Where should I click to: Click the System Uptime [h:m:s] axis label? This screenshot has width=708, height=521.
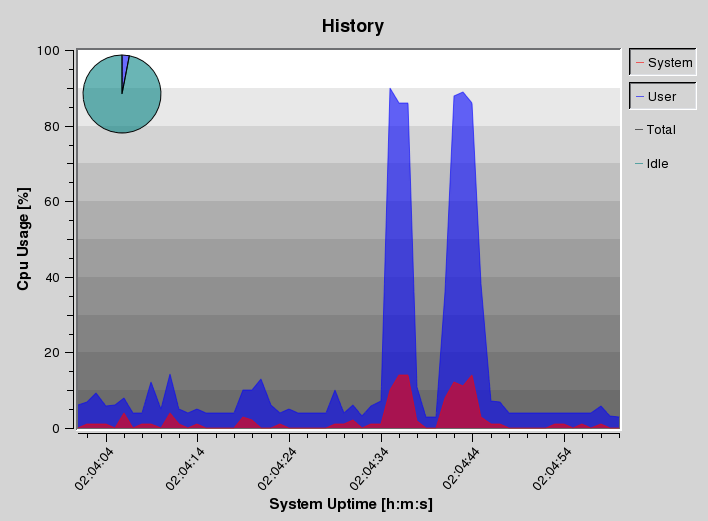click(x=350, y=504)
